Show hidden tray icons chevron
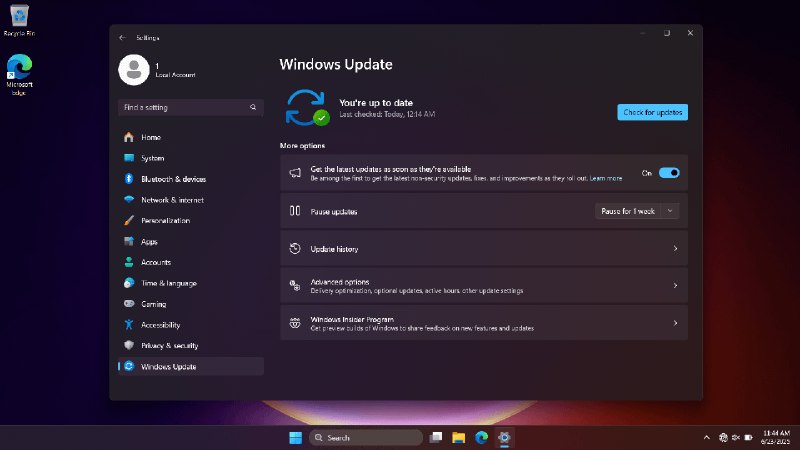 [707, 437]
